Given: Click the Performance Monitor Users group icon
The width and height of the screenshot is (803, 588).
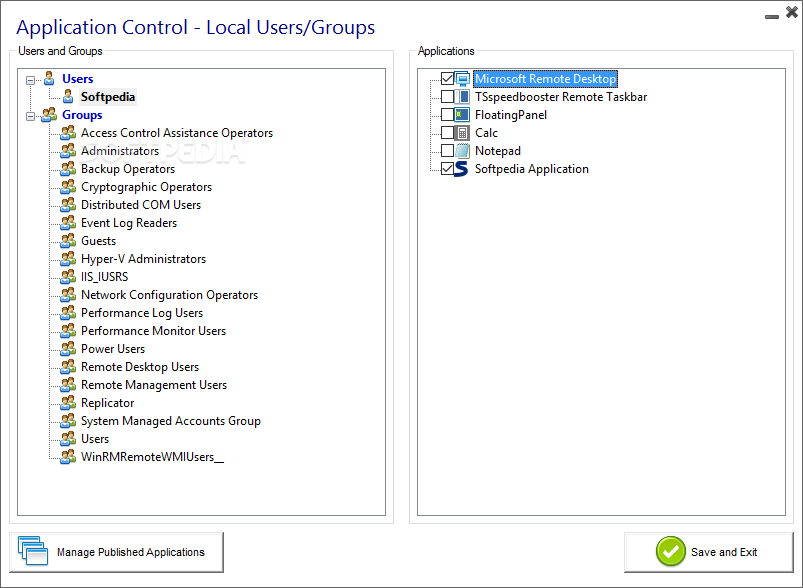Looking at the screenshot, I should [x=68, y=331].
